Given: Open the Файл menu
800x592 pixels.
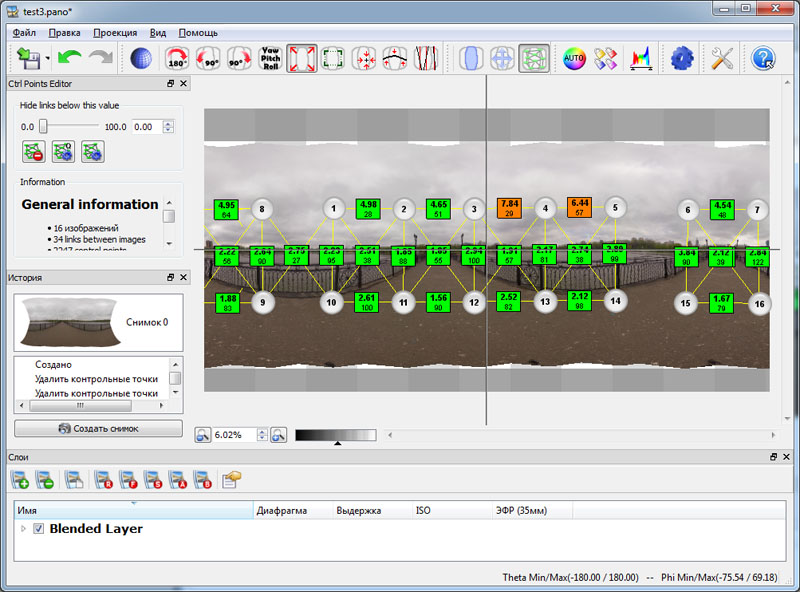Looking at the screenshot, I should (24, 33).
